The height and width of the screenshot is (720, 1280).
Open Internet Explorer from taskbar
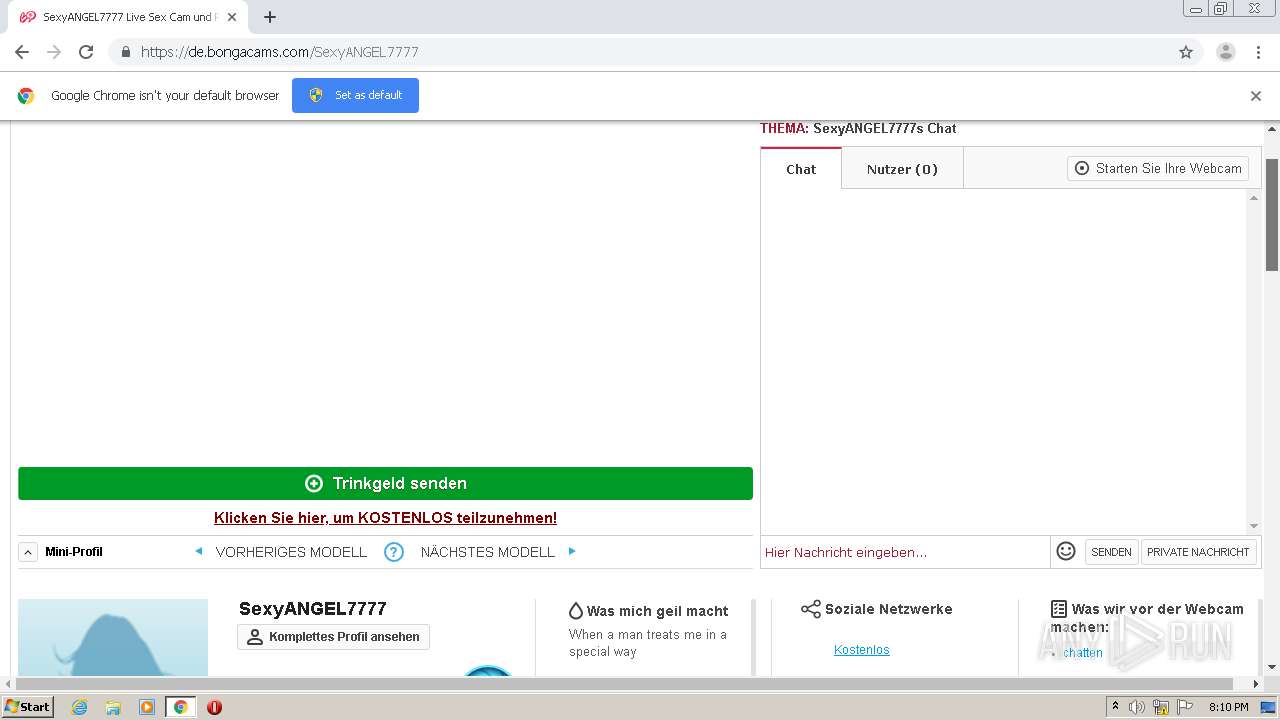click(80, 707)
